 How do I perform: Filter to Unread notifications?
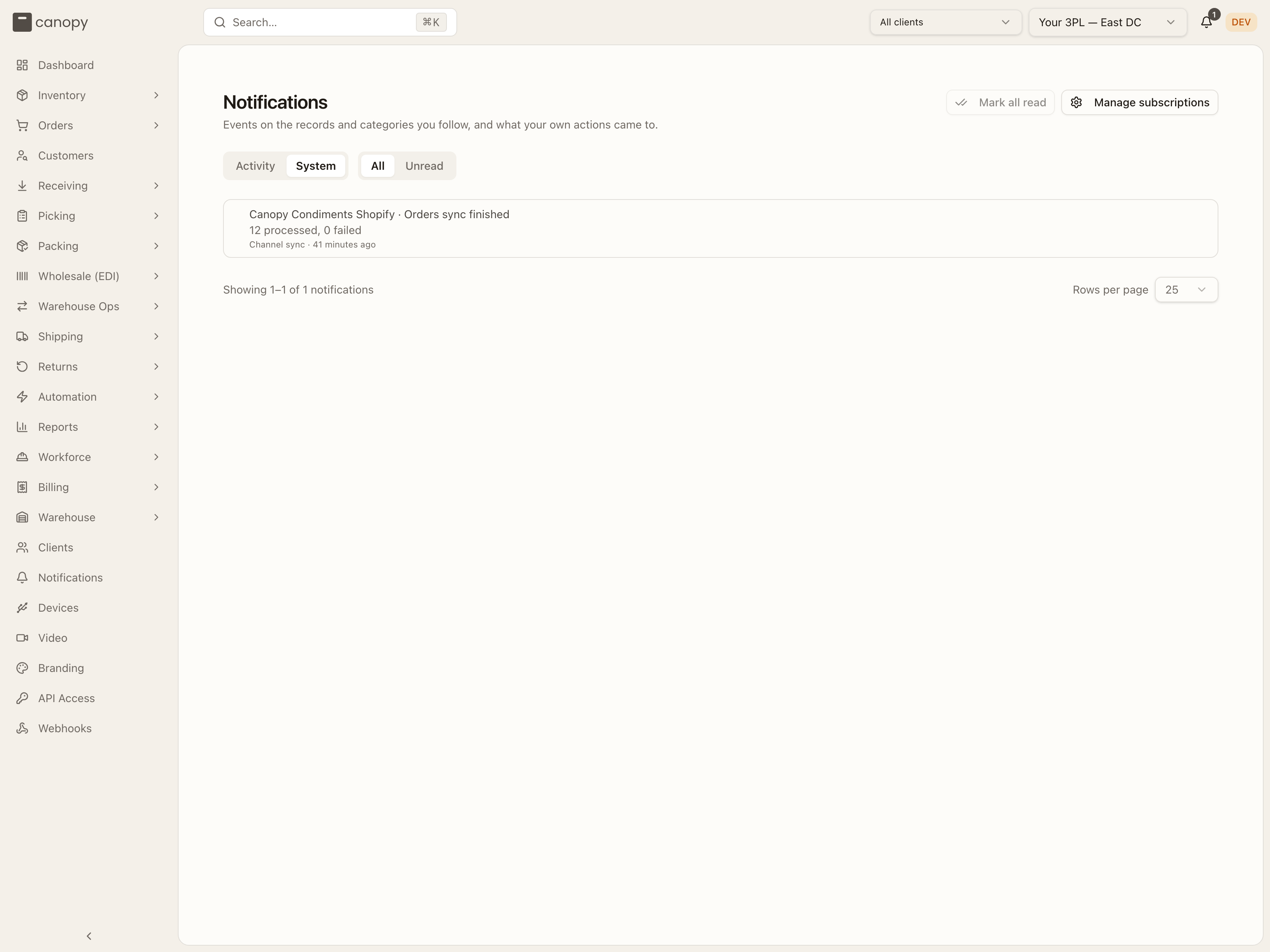(424, 166)
